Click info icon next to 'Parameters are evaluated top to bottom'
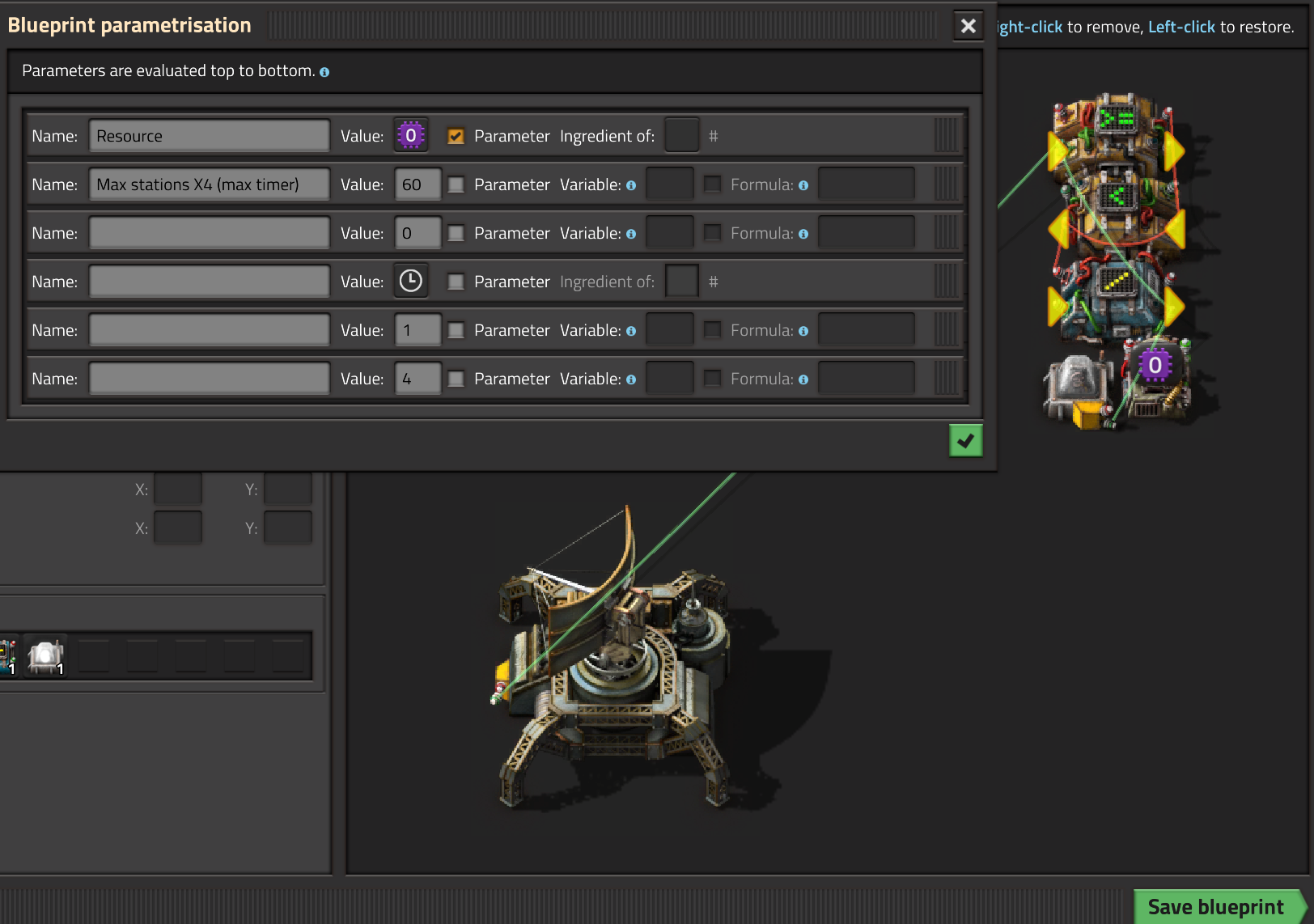The height and width of the screenshot is (924, 1314). click(x=324, y=72)
